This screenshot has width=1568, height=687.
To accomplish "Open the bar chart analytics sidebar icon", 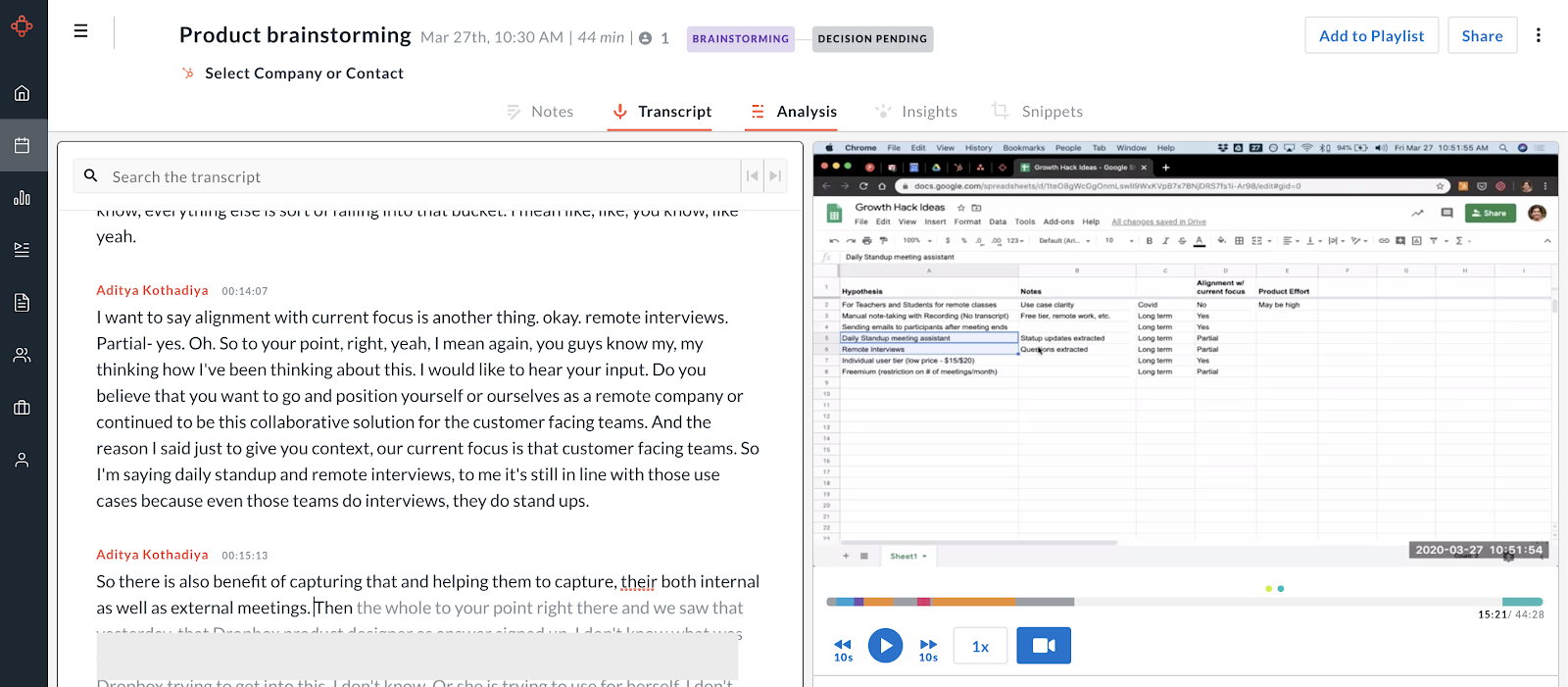I will [22, 198].
